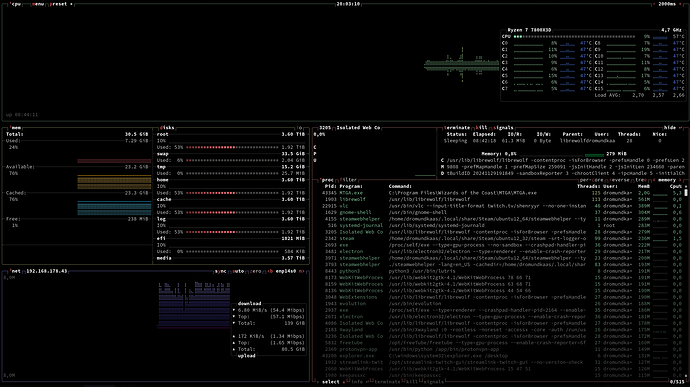The height and width of the screenshot is (387, 690).
Task: Select previous network interface arrow
Action: click(270, 271)
